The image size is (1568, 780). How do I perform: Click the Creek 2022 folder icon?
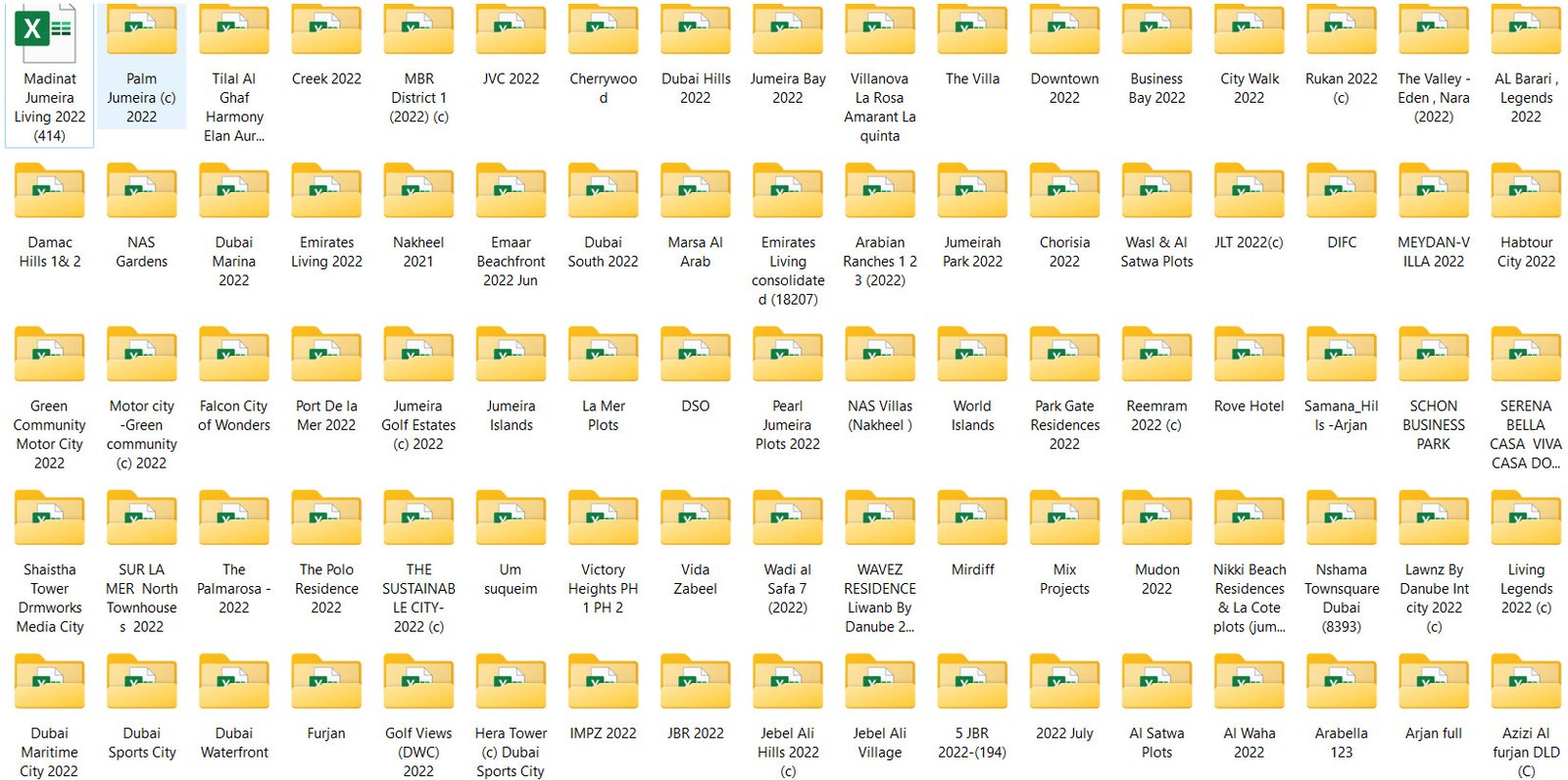pyautogui.click(x=326, y=31)
